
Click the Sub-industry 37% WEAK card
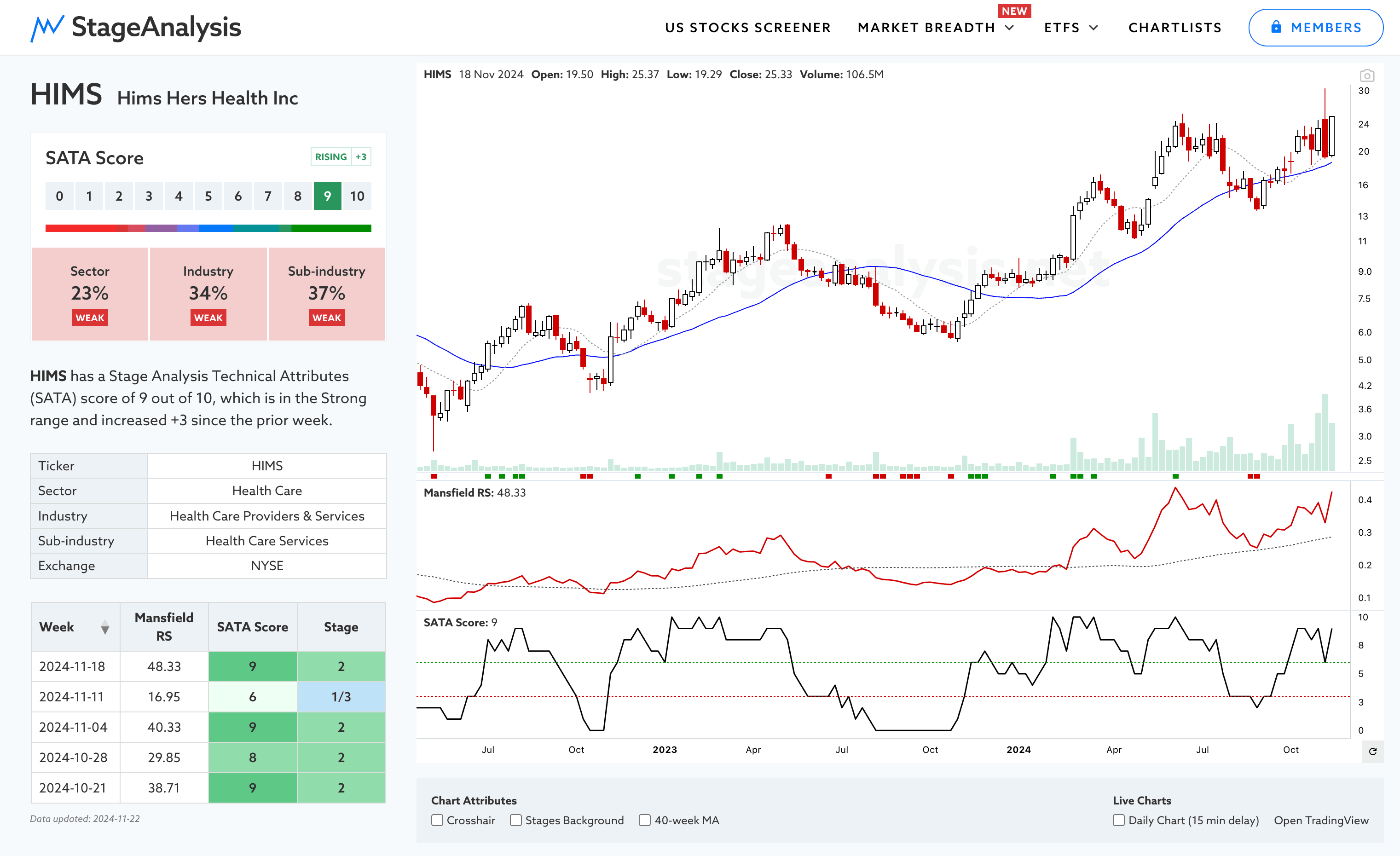[x=327, y=294]
